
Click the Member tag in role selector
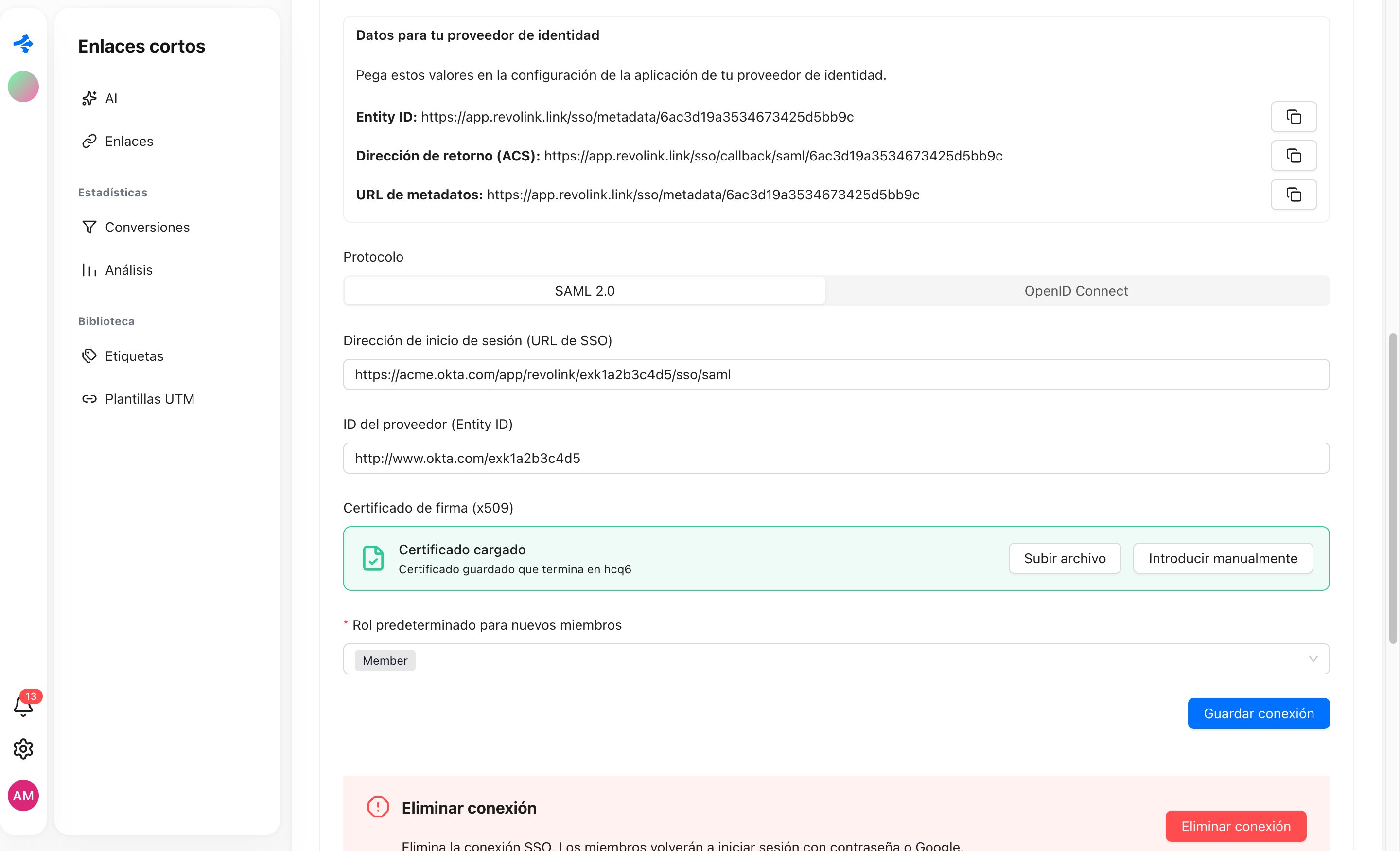click(x=385, y=660)
